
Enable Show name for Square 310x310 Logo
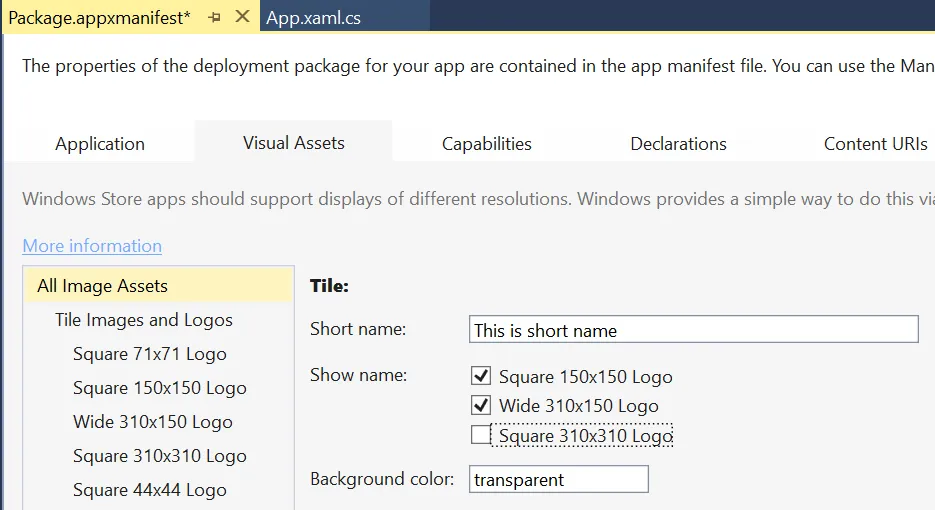coord(482,435)
